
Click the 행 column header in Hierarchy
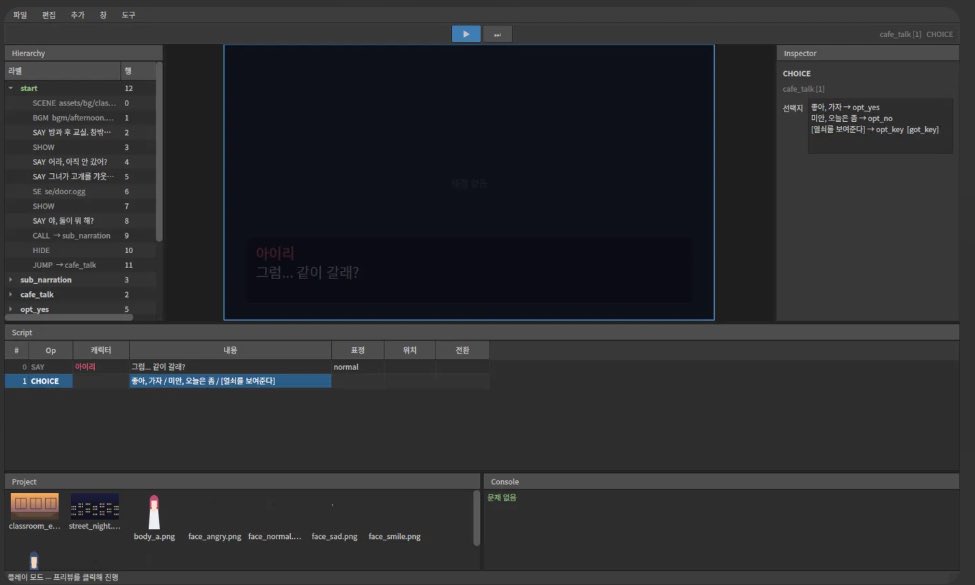[138, 71]
